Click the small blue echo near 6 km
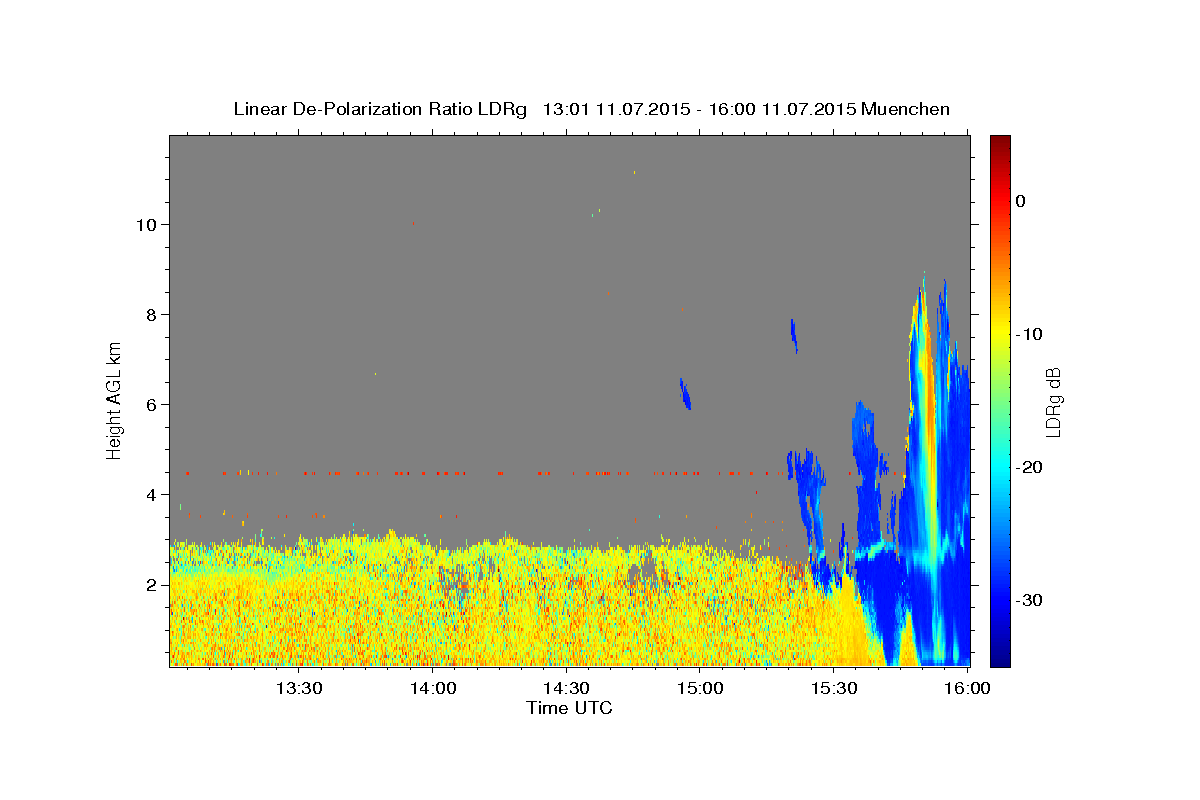 (686, 394)
